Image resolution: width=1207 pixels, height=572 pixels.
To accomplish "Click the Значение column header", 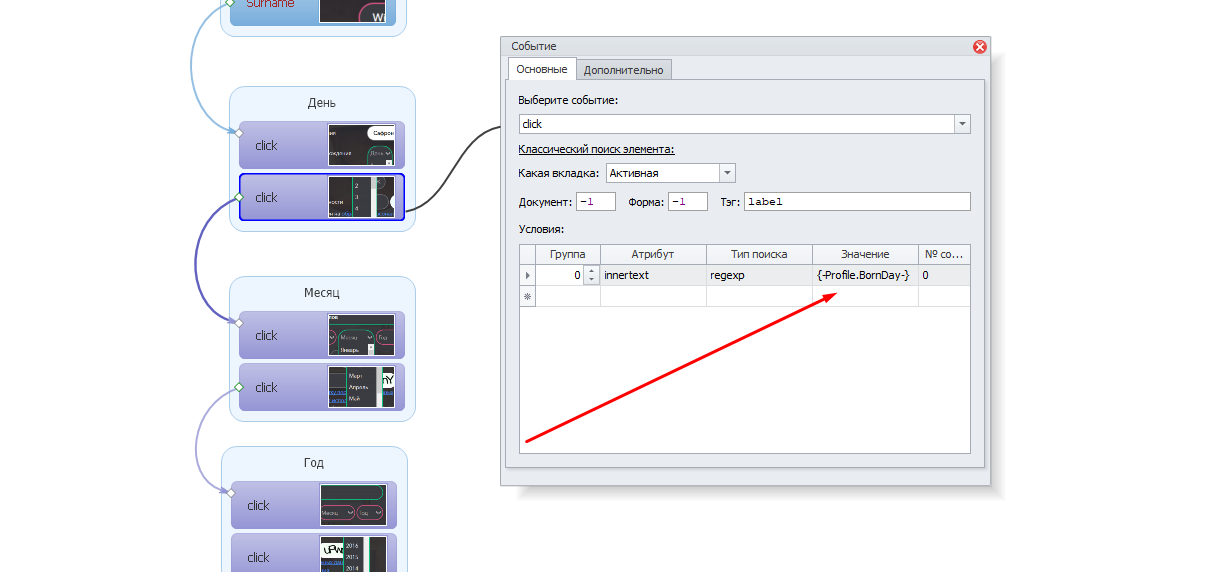I will (x=865, y=254).
